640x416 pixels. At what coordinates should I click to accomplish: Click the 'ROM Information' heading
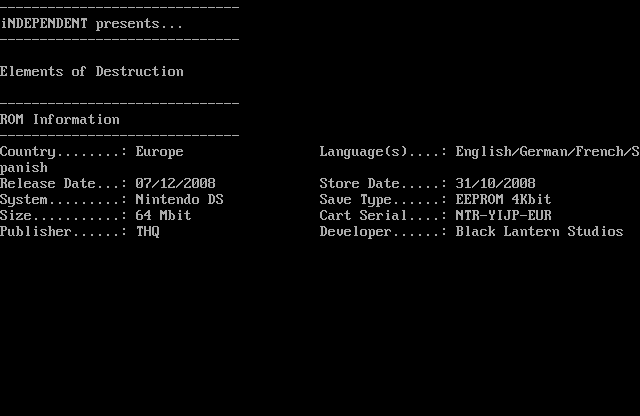point(60,120)
